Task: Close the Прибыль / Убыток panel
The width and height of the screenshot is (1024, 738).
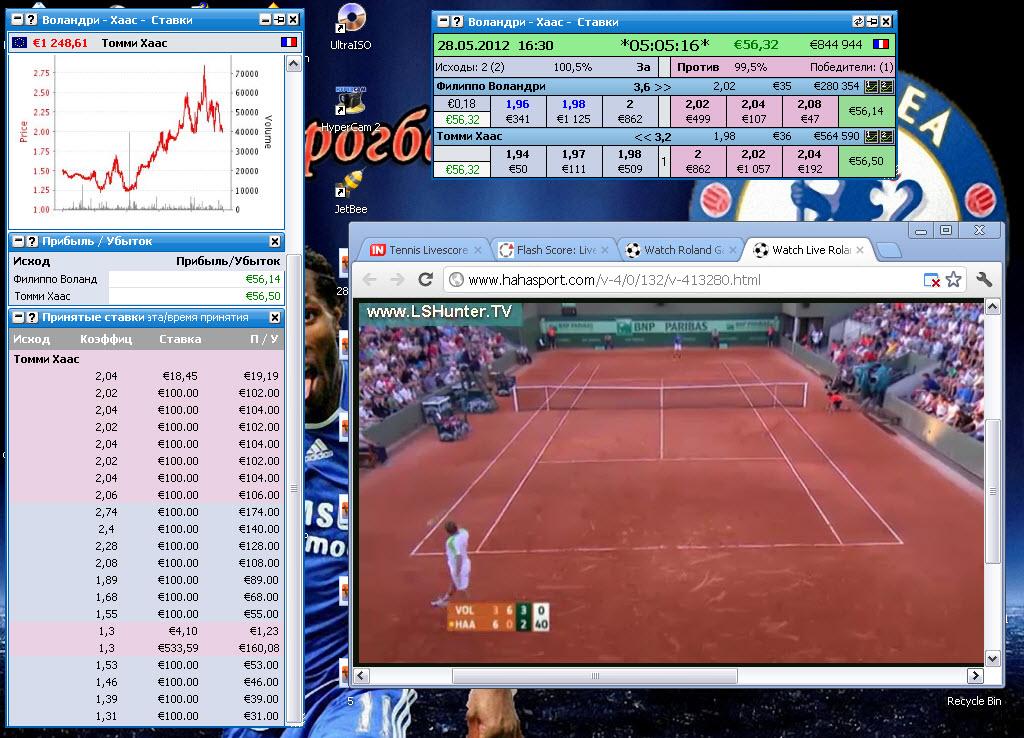Action: pyautogui.click(x=275, y=242)
